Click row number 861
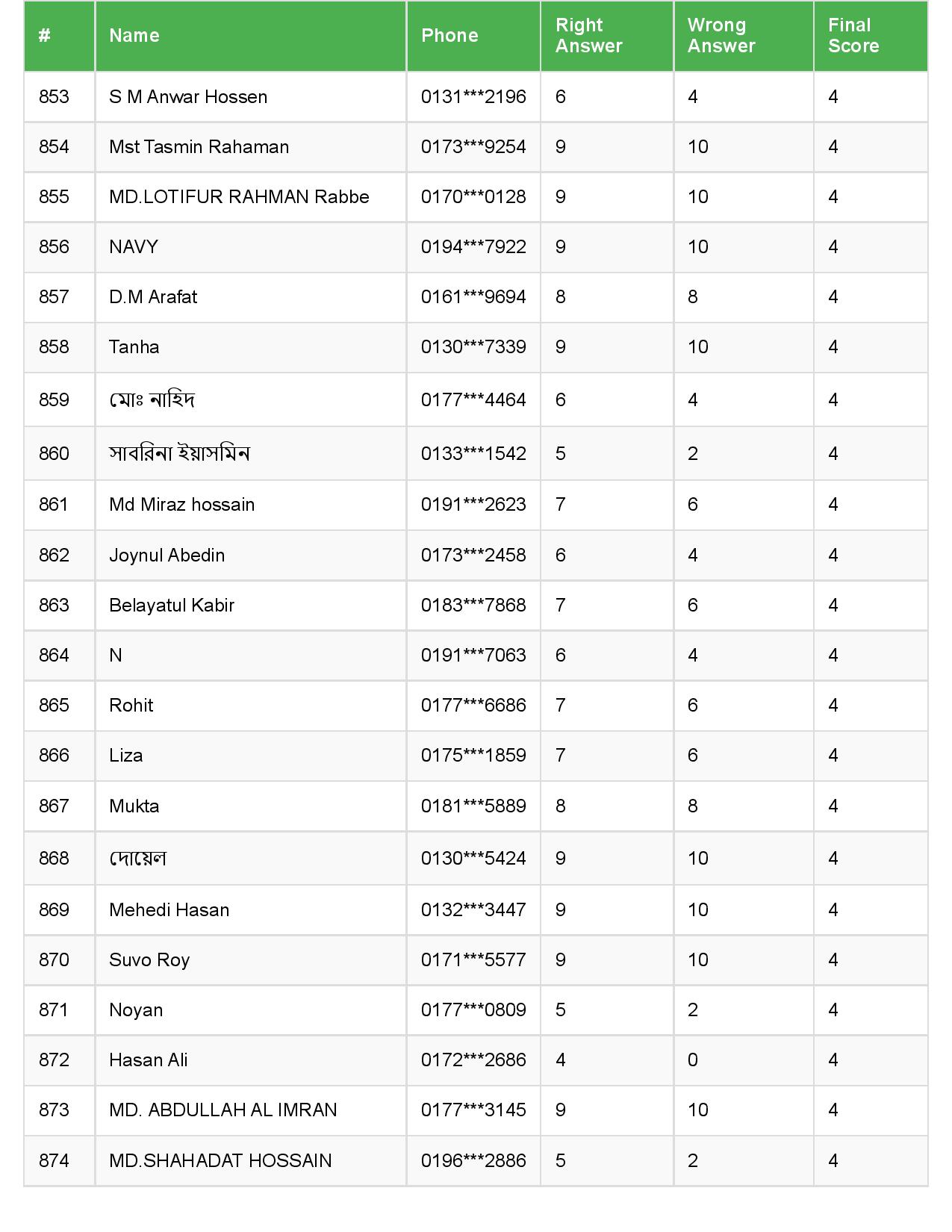This screenshot has height=1232, width=952. pos(54,505)
